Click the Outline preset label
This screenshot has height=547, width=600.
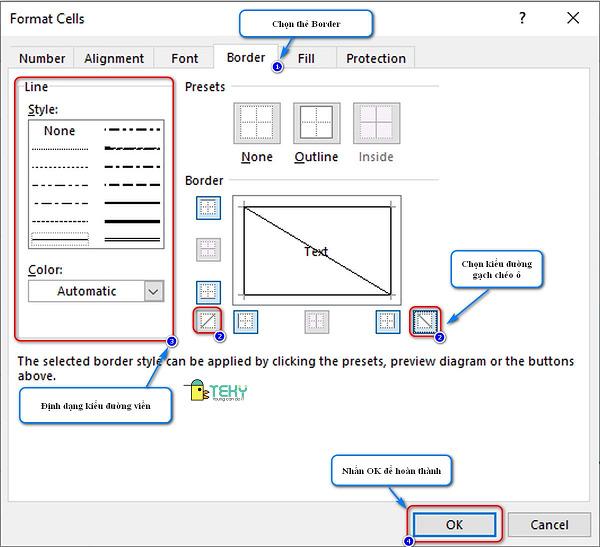click(316, 157)
